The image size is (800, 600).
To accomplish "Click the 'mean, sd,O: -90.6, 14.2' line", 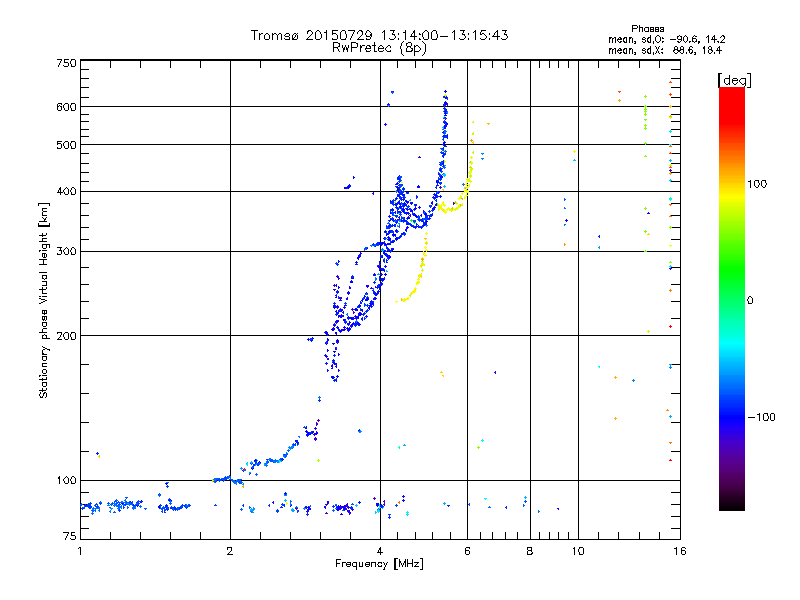I will tap(666, 39).
